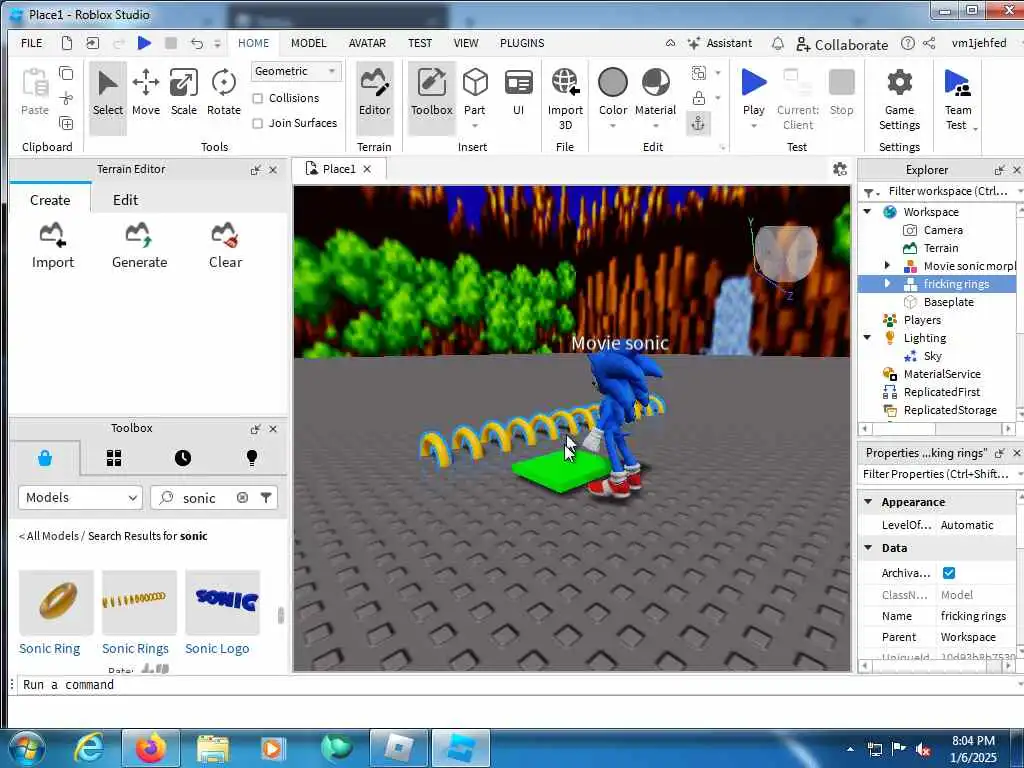Collapse the Data properties section
This screenshot has height=768, width=1024.
(868, 547)
